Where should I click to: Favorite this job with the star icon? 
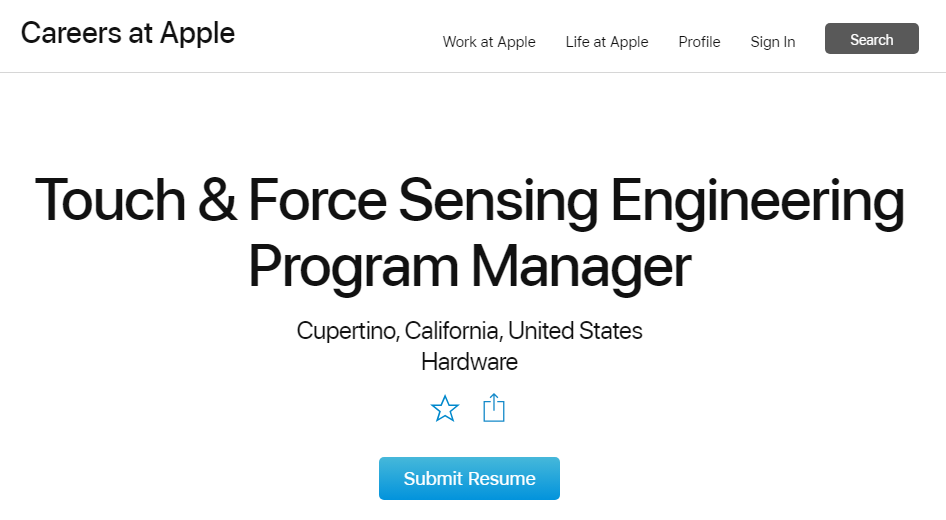(445, 408)
